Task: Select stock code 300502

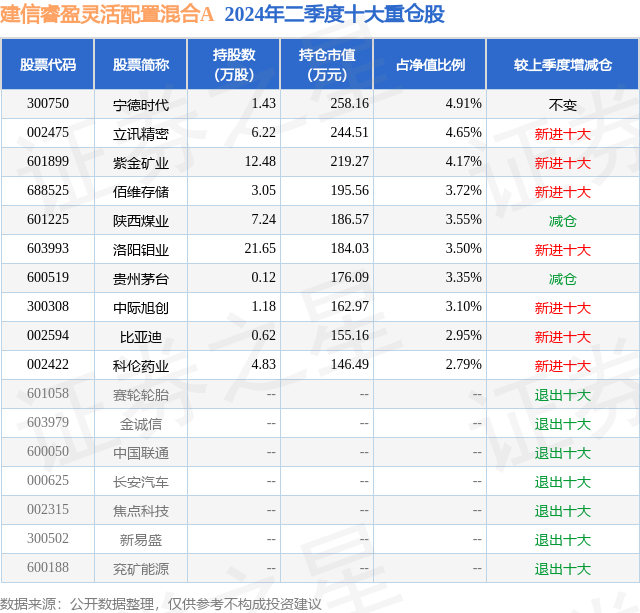Action: 48,538
